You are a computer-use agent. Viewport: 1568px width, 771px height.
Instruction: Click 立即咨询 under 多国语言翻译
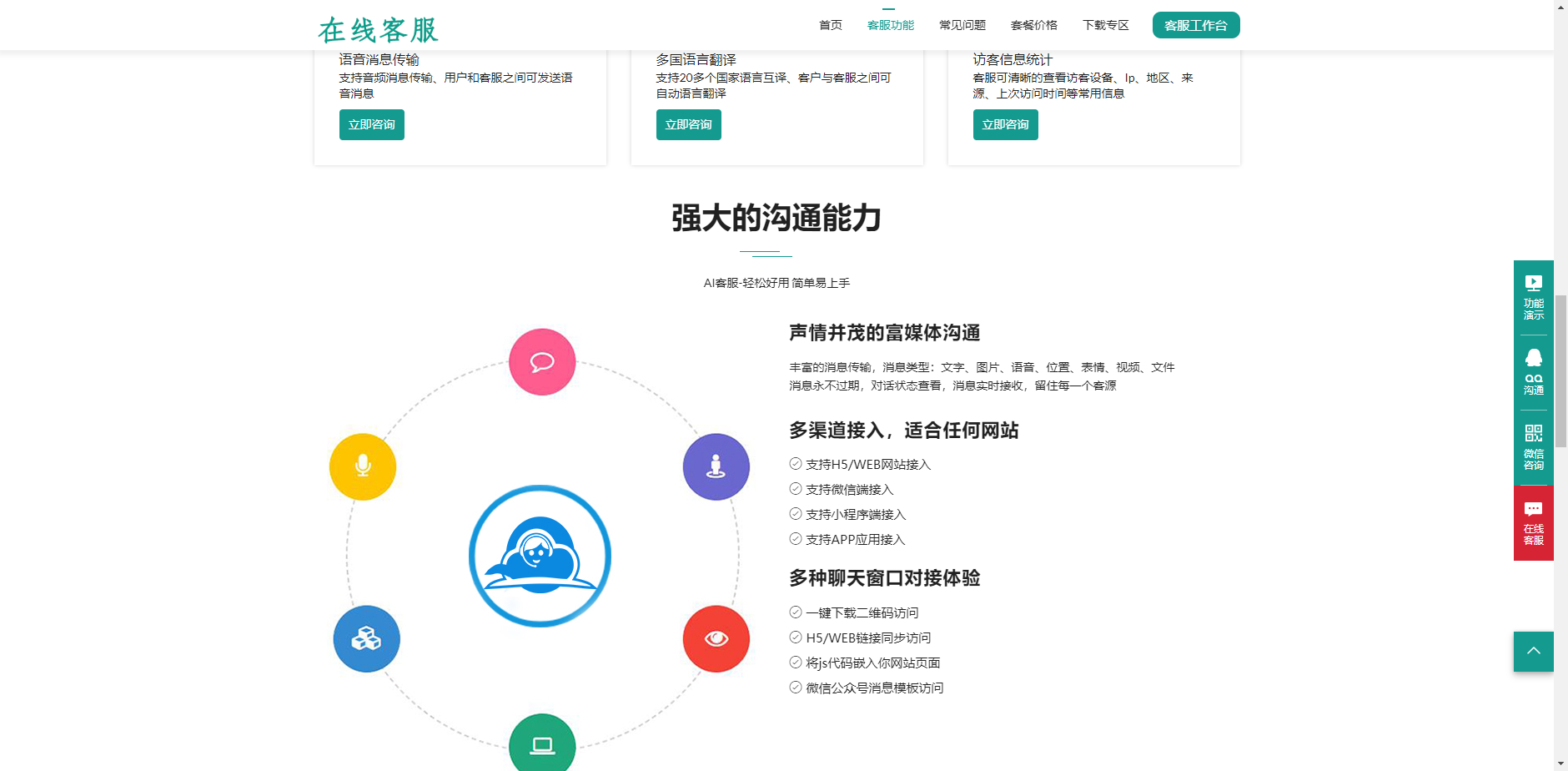coord(688,124)
